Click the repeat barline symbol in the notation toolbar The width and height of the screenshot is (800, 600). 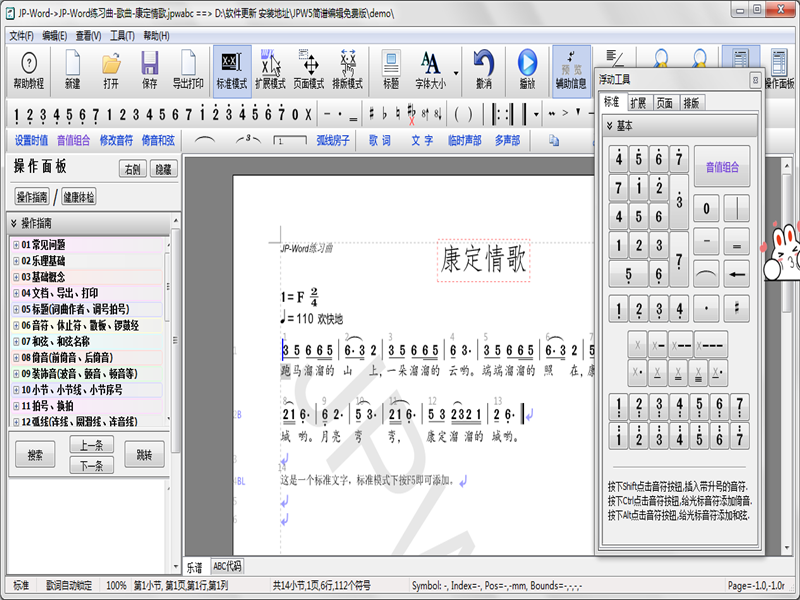[x=502, y=114]
